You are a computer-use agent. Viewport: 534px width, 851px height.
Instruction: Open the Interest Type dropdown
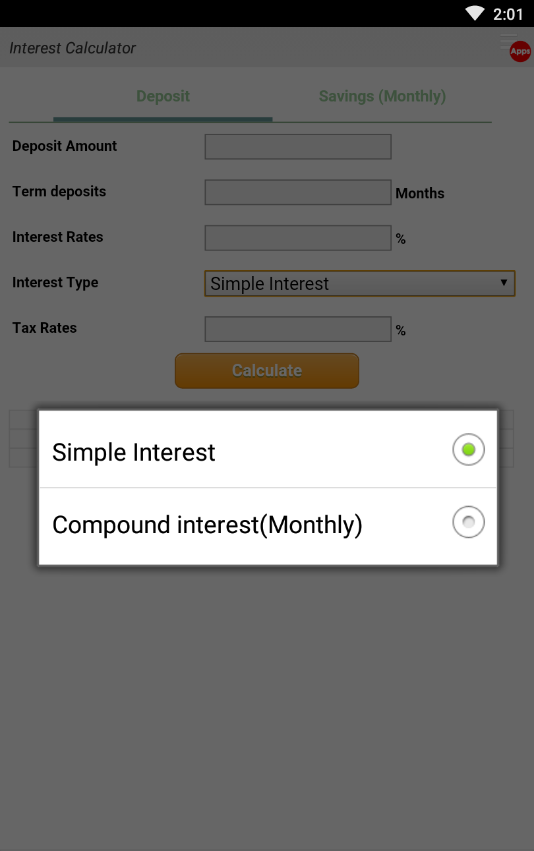point(359,283)
